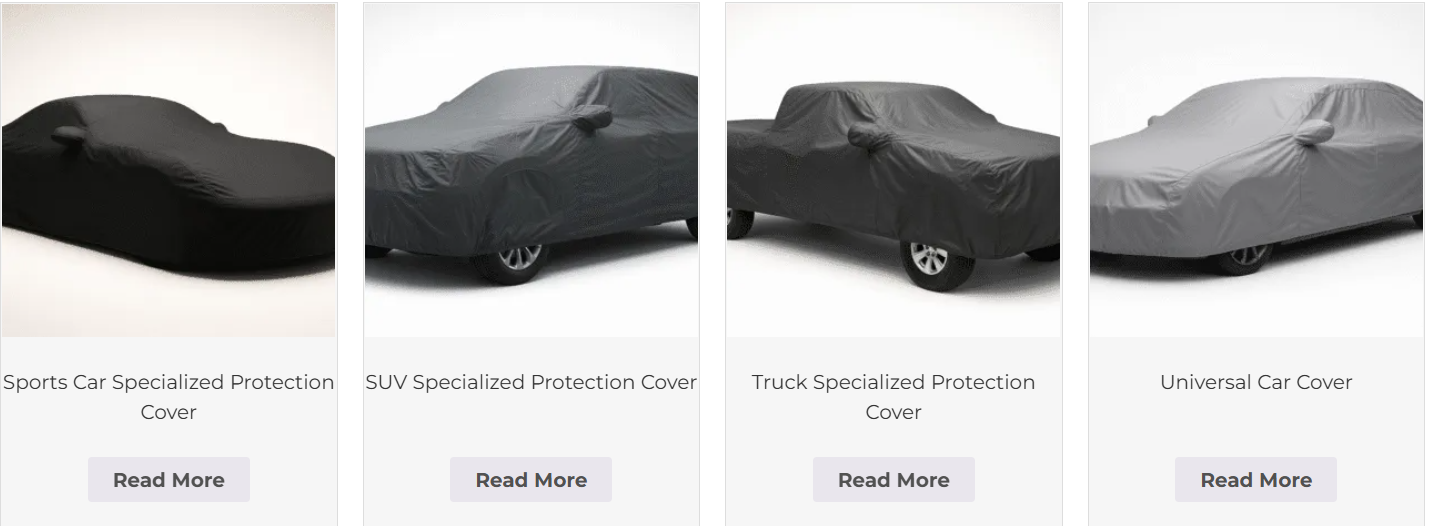
Task: Select the dark gray SUV cover photo
Action: pyautogui.click(x=531, y=170)
